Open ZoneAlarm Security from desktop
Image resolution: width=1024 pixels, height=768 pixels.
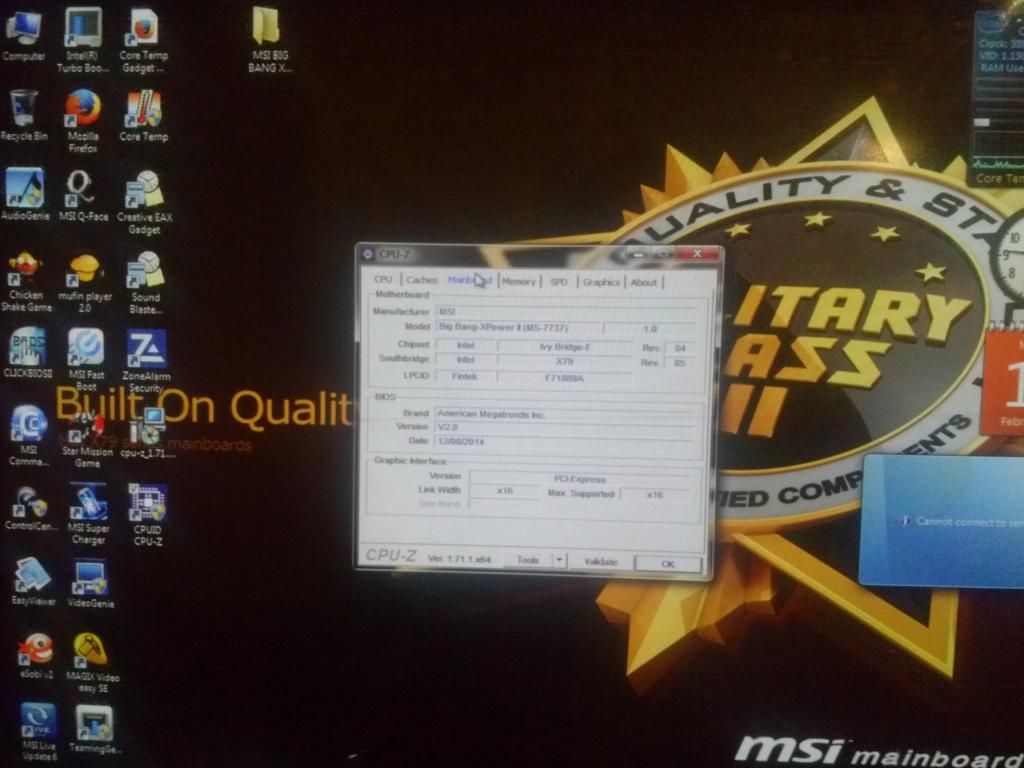(x=146, y=361)
